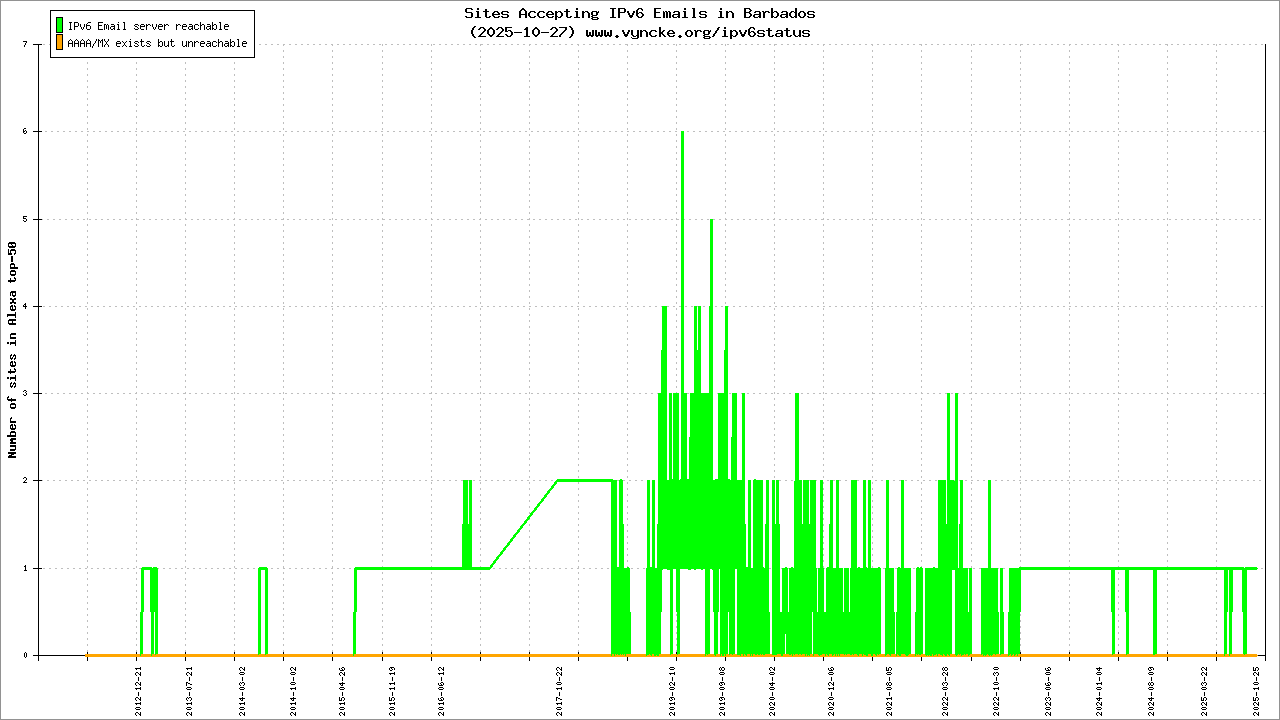Click the green spike peaking at 5
Image resolution: width=1280 pixels, height=720 pixels.
(711, 223)
